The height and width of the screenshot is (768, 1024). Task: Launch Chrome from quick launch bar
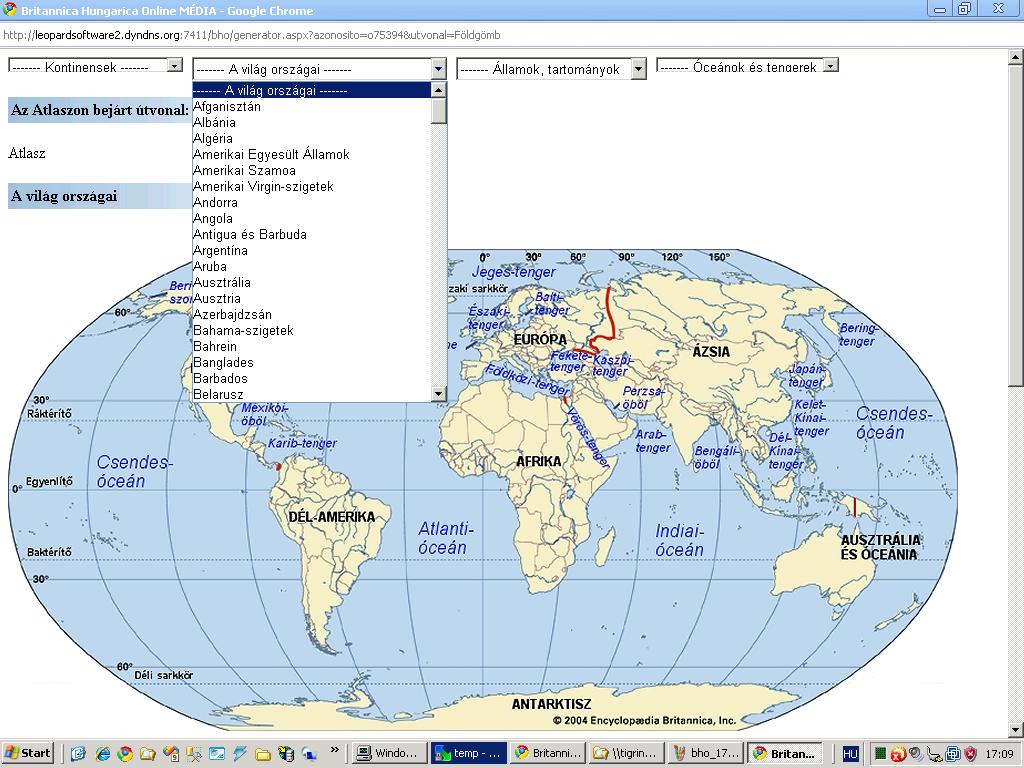(125, 754)
